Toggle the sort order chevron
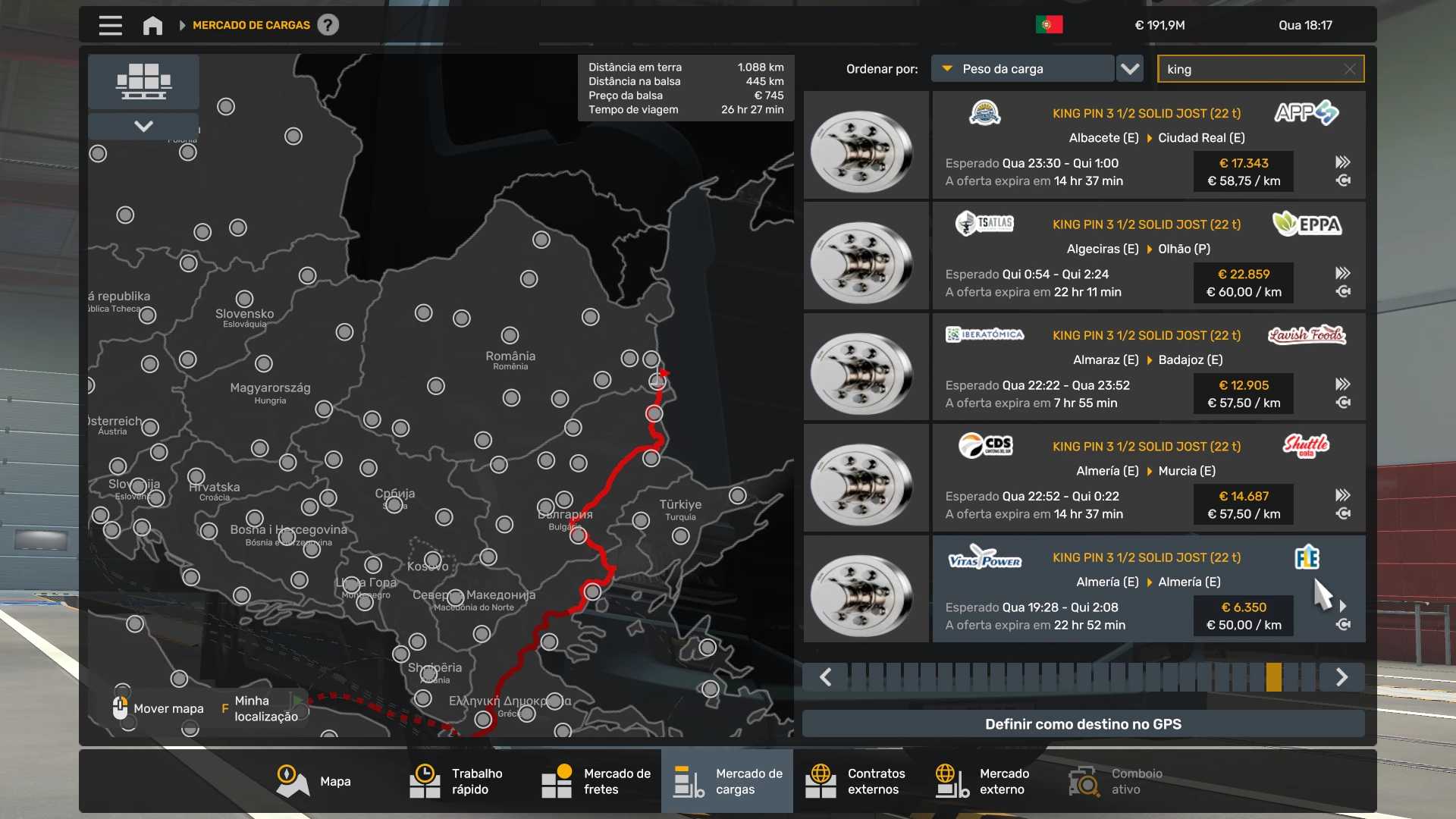The image size is (1456, 819). point(1130,69)
